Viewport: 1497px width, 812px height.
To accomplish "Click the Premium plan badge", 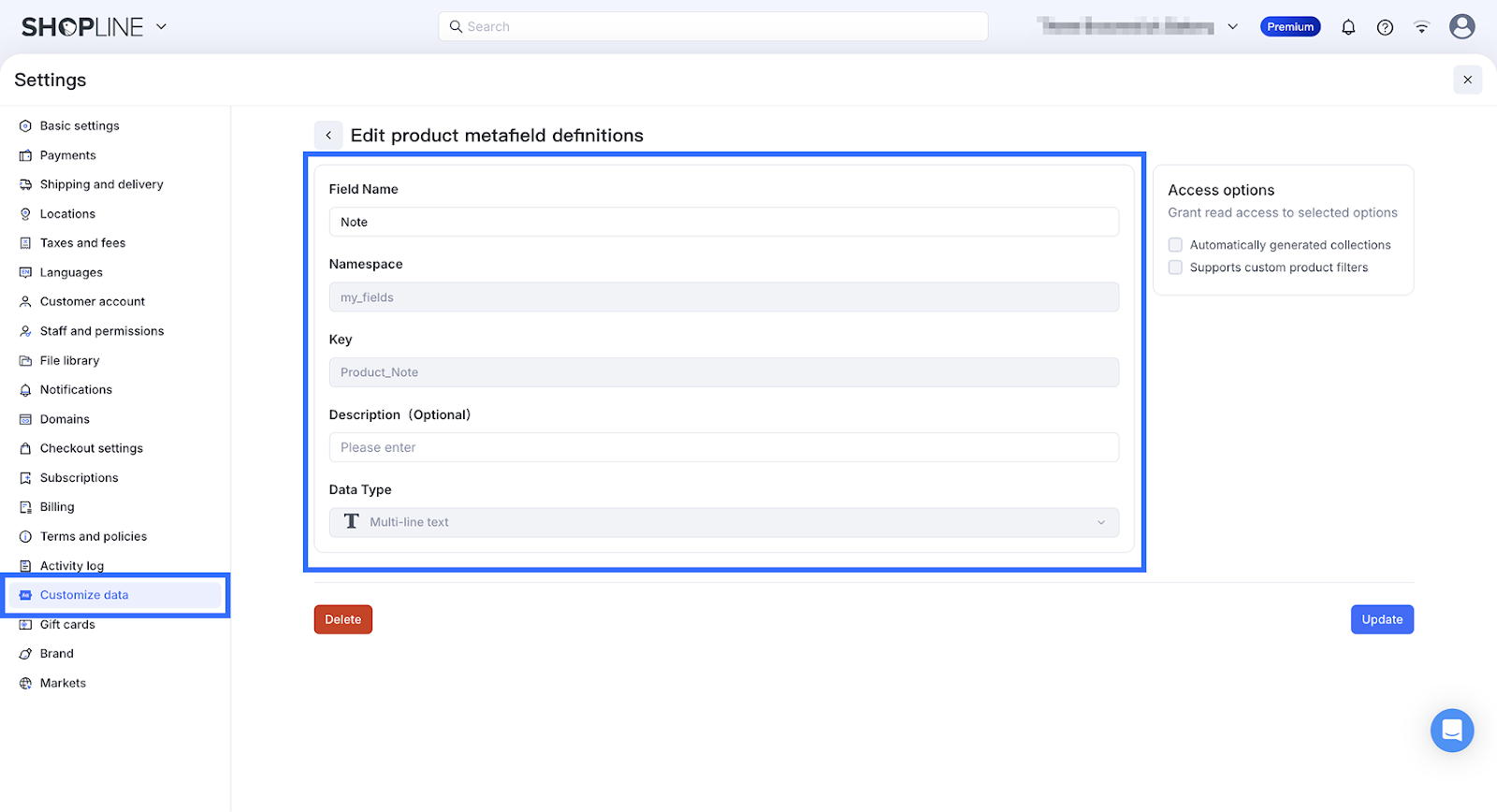I will (1290, 27).
